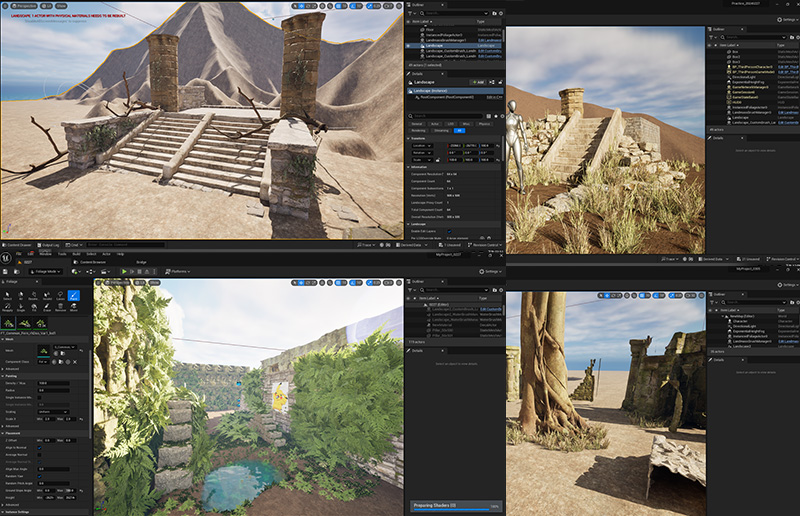Click the Density input field

54,383
